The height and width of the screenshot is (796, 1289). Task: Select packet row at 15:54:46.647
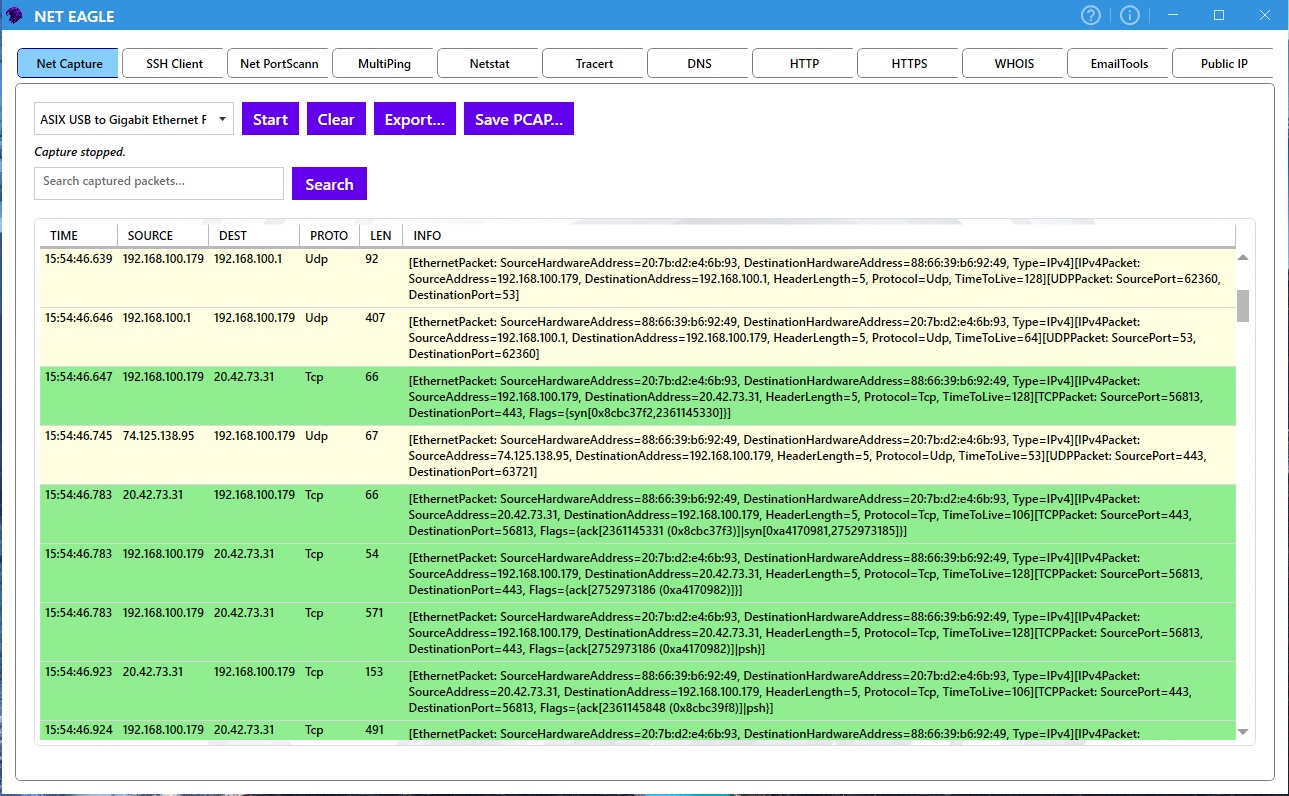click(x=637, y=396)
